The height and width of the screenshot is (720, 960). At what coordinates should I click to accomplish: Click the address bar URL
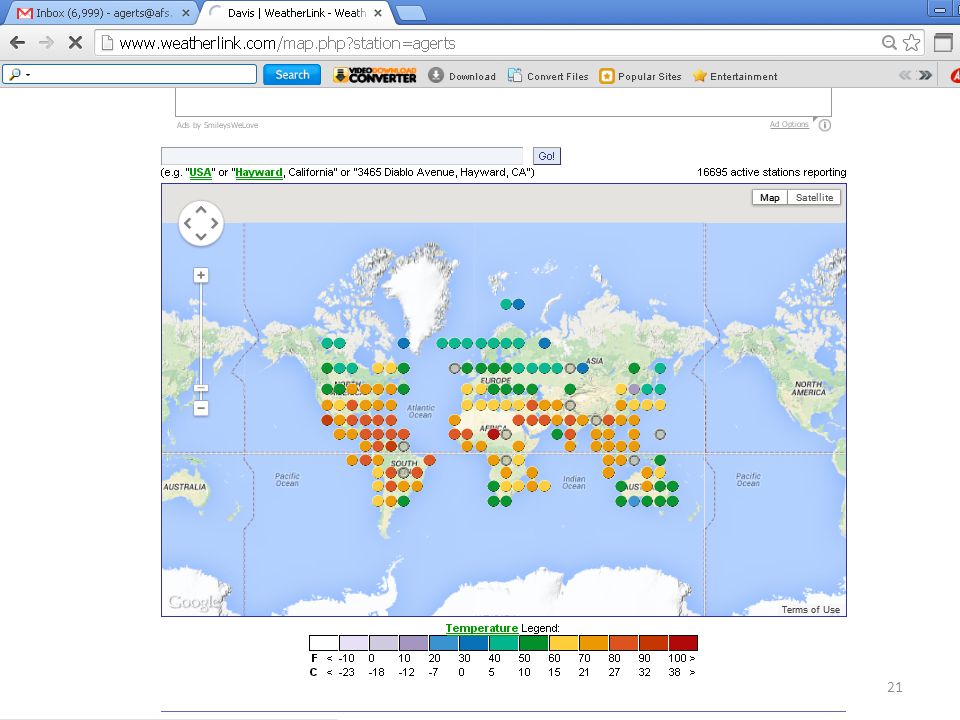tap(287, 43)
